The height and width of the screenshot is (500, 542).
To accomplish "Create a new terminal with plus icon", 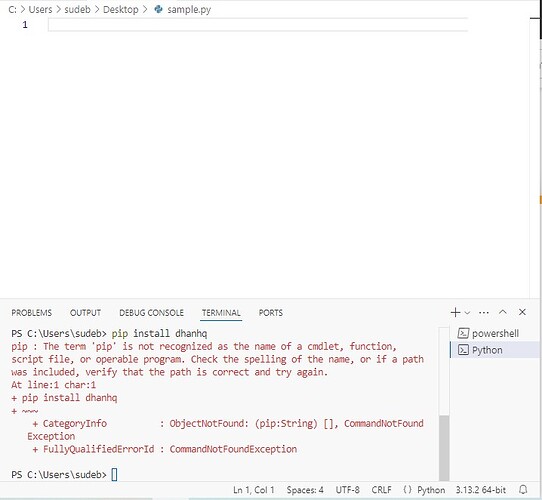I will pyautogui.click(x=455, y=312).
